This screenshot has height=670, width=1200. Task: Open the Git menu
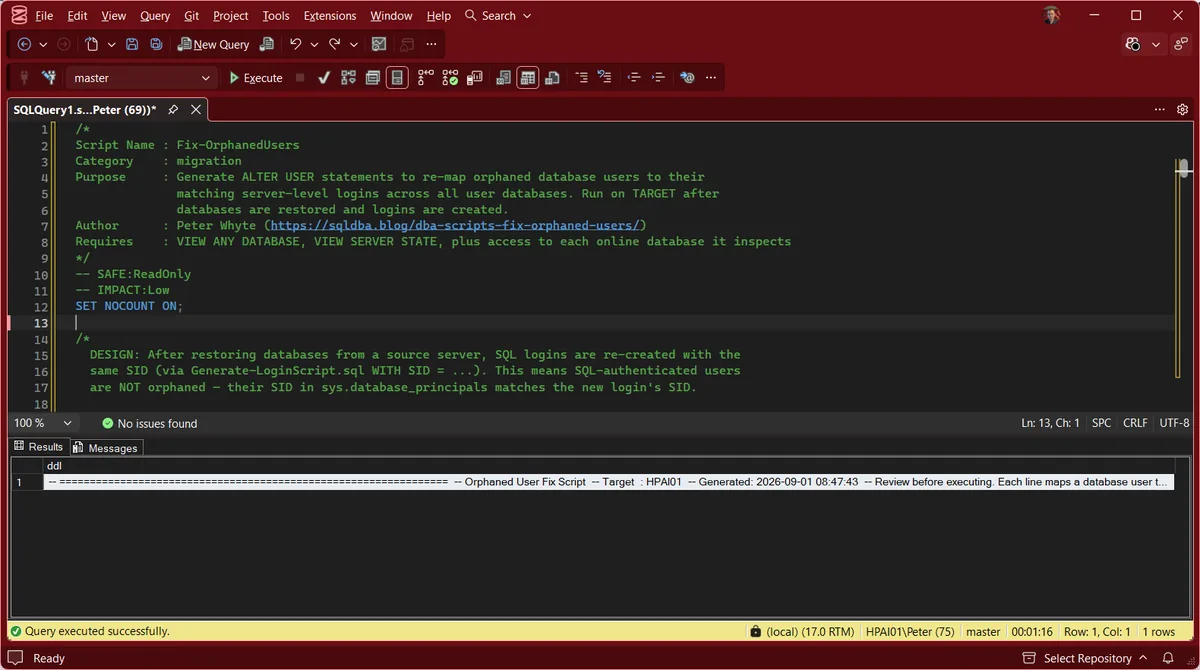[x=191, y=15]
